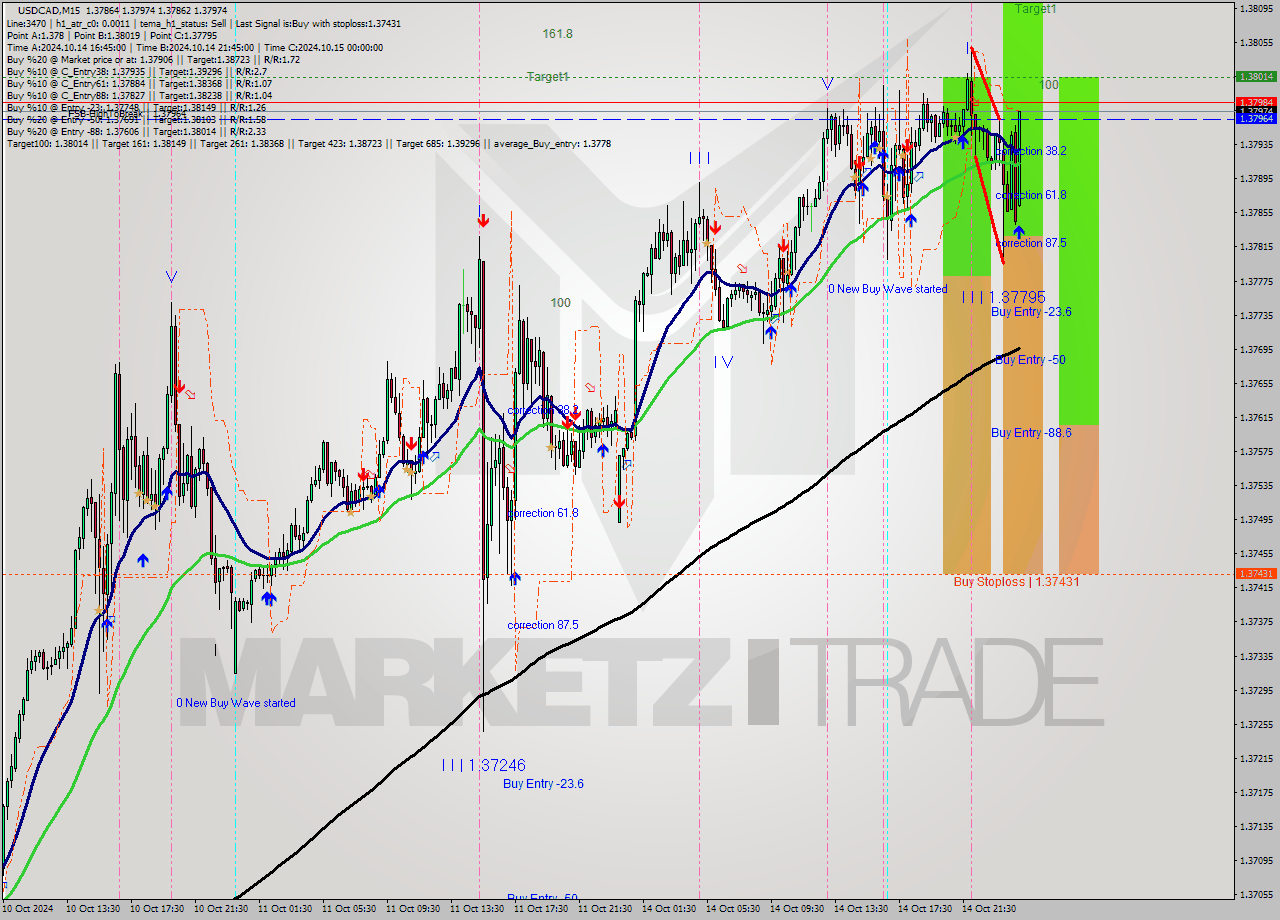
Task: Click the blue 'I V' wave marker
Action: (x=723, y=362)
